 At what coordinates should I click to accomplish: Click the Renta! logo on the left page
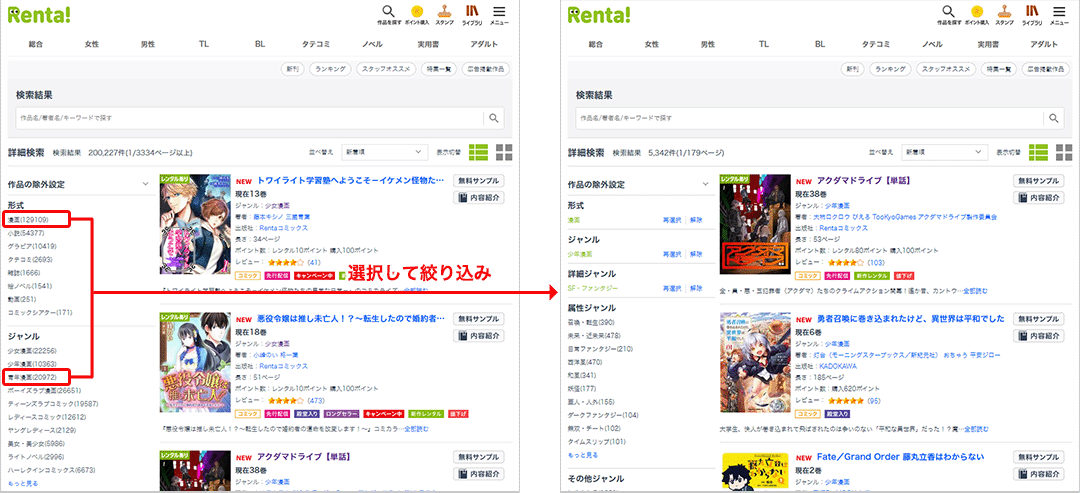tap(39, 14)
